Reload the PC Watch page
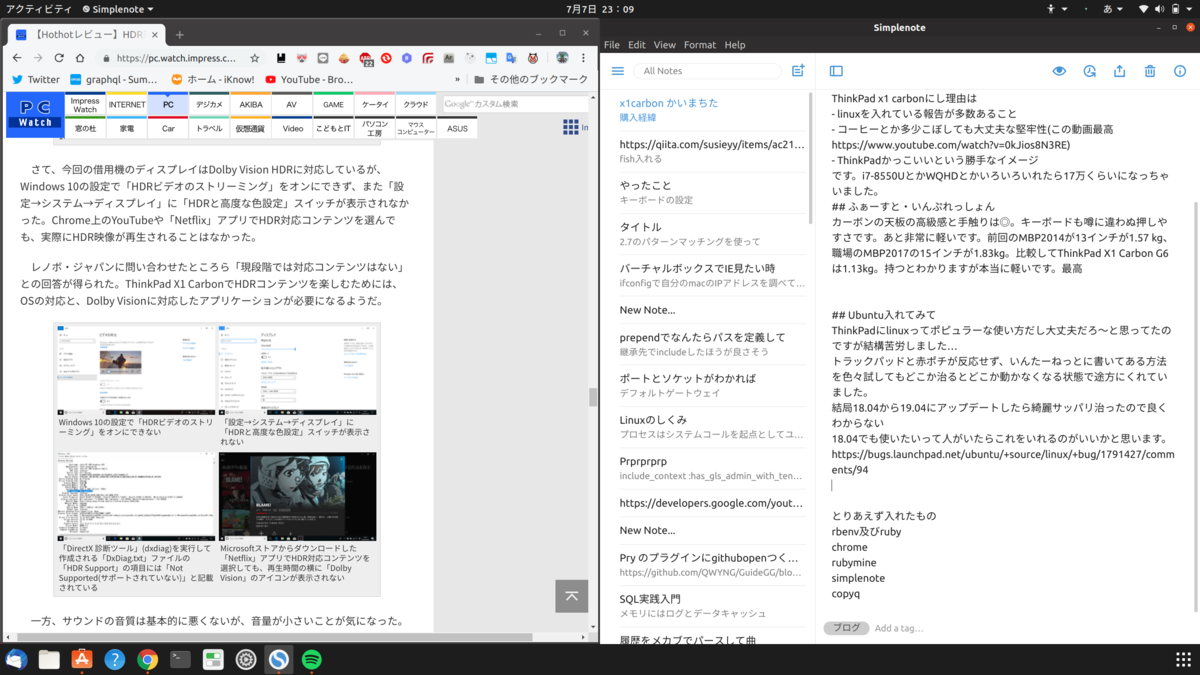1200x675 pixels. pos(59,58)
